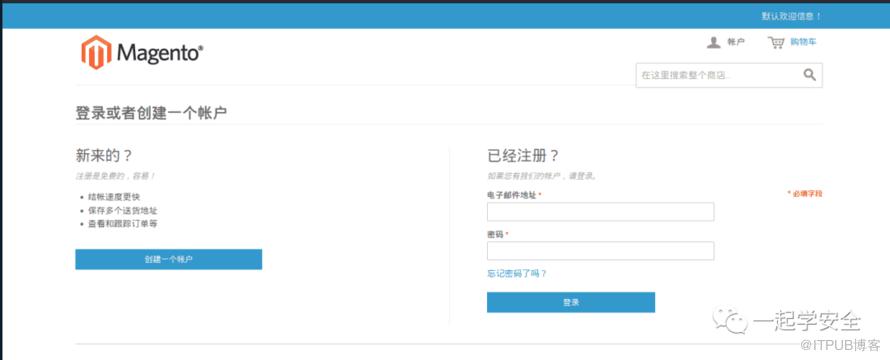Select the 查看和跟踪订单等 list item
Viewport: 890px width, 360px height.
(x=123, y=224)
